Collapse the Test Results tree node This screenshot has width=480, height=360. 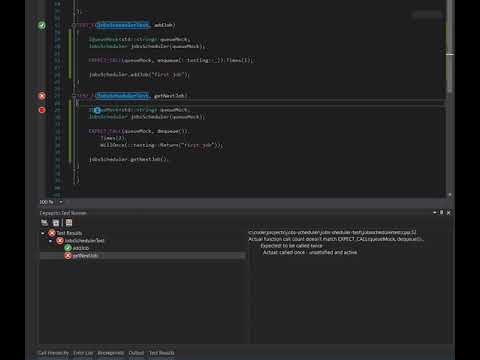[x=43, y=233]
